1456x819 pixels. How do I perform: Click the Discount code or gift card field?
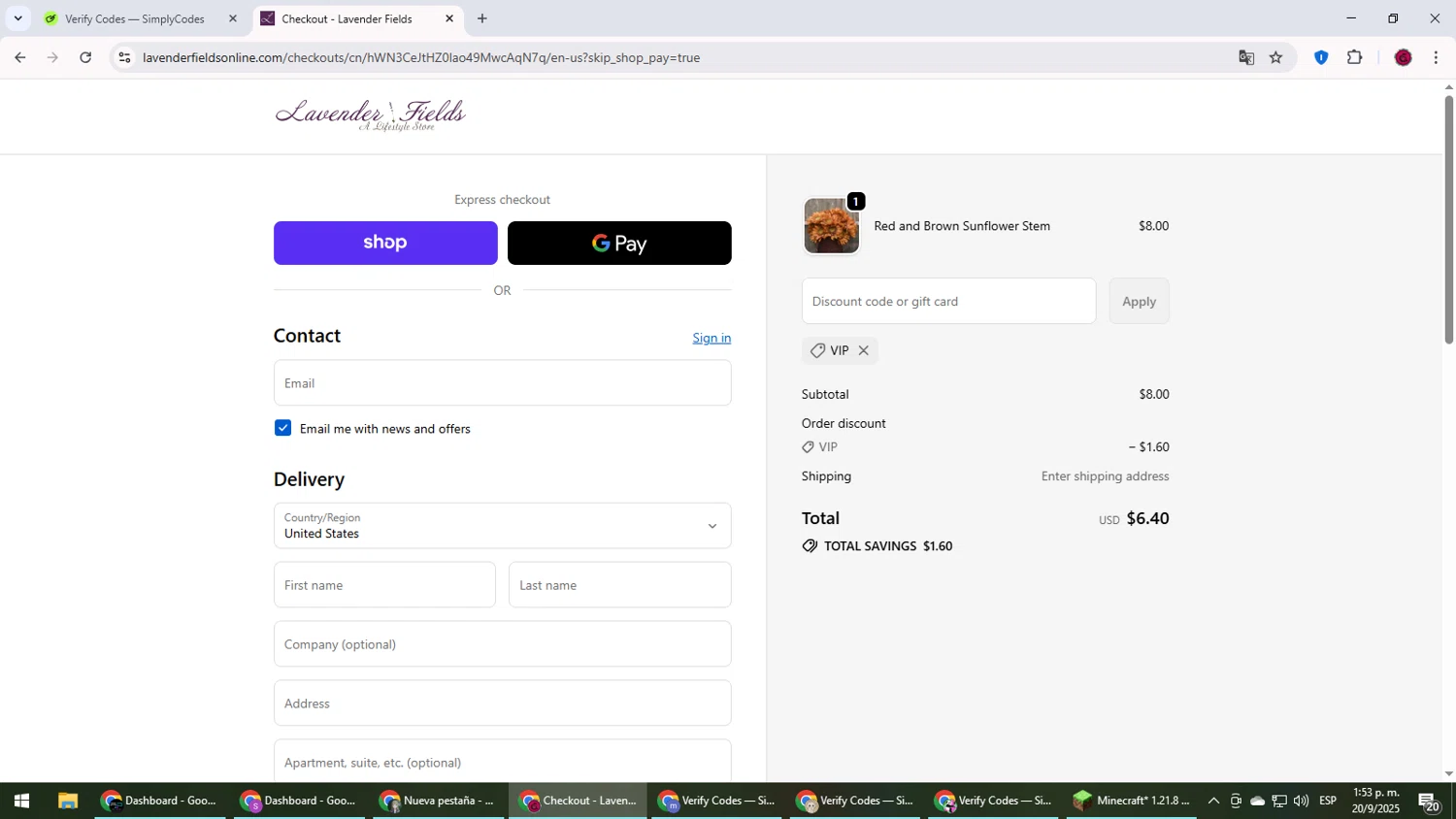point(948,301)
